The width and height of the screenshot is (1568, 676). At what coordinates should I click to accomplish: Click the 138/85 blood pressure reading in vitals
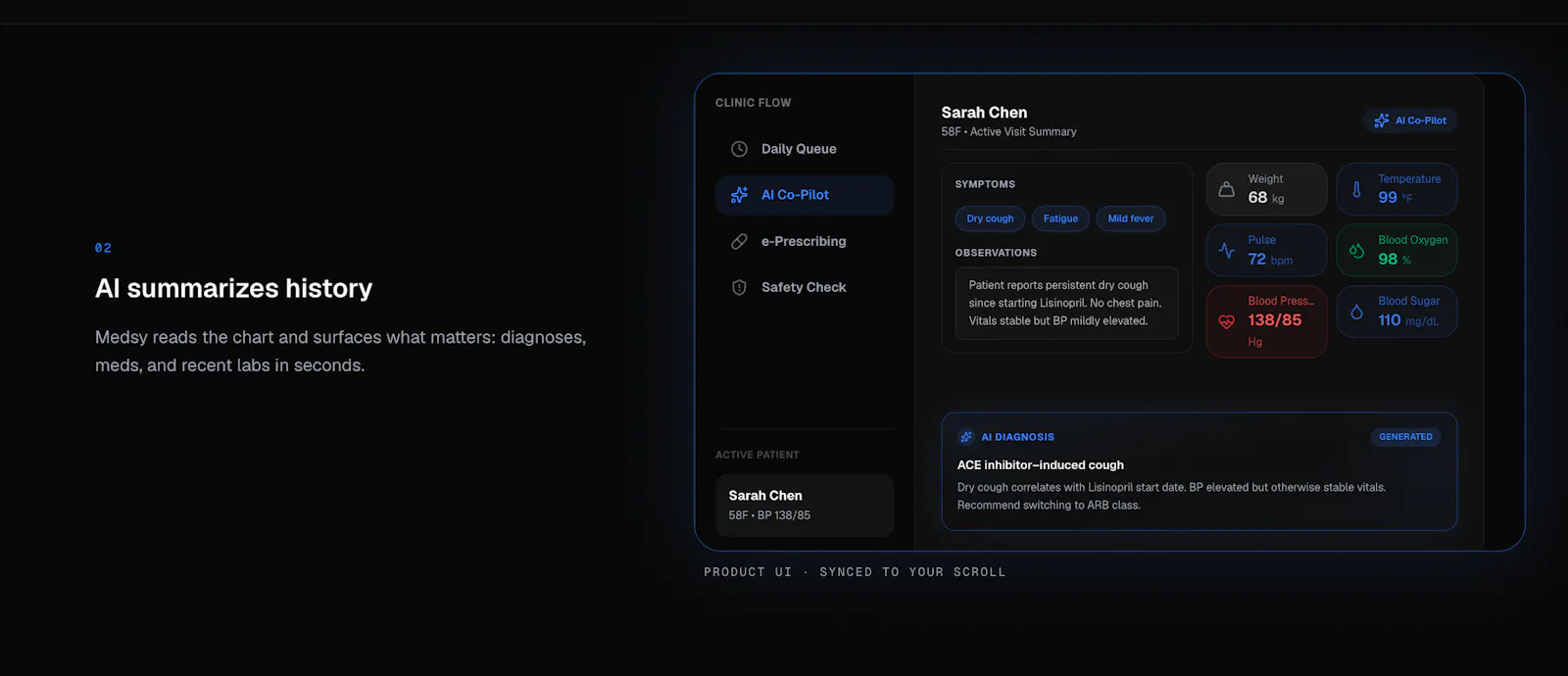tap(1275, 320)
